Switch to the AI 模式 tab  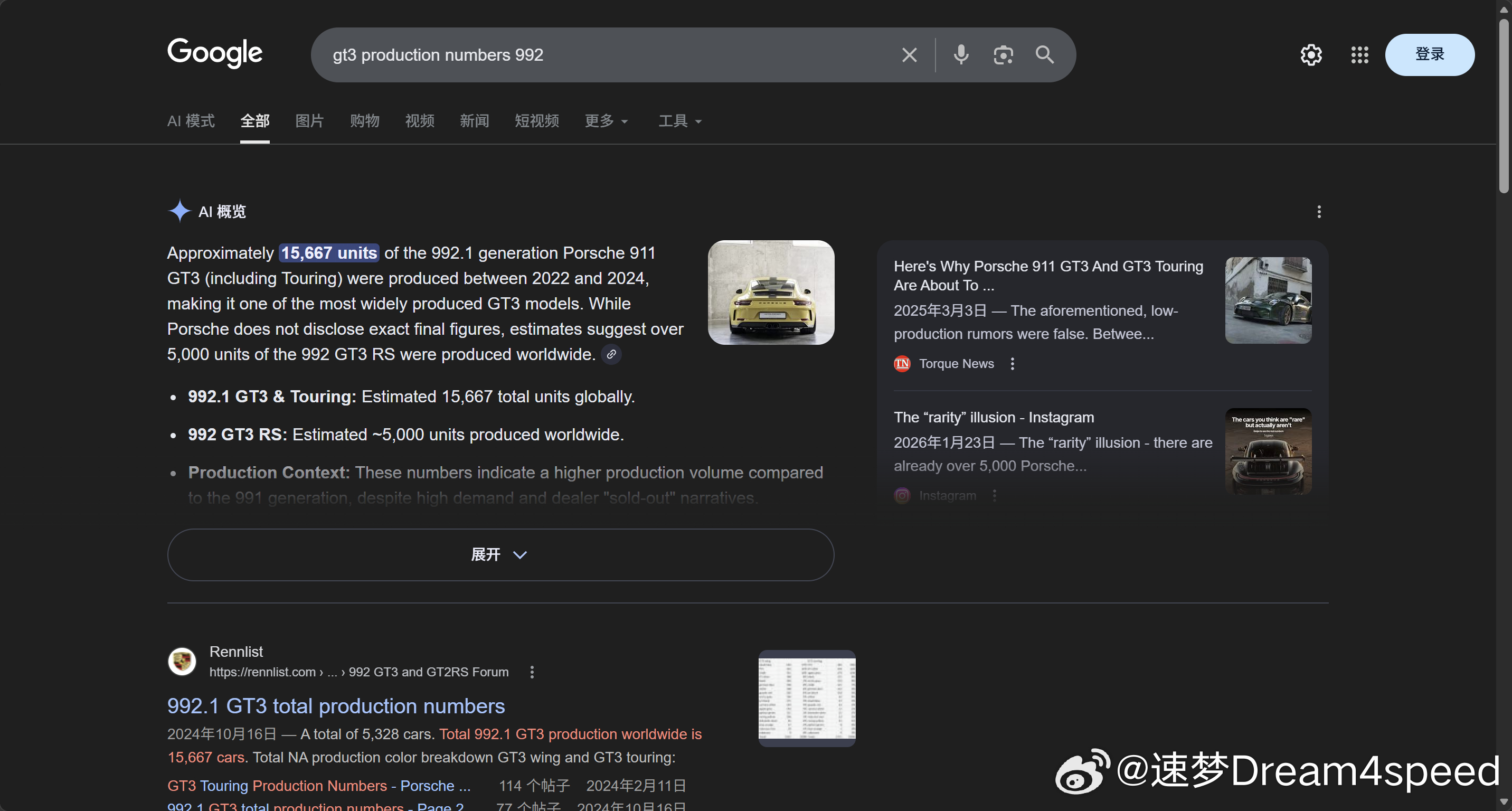(191, 121)
